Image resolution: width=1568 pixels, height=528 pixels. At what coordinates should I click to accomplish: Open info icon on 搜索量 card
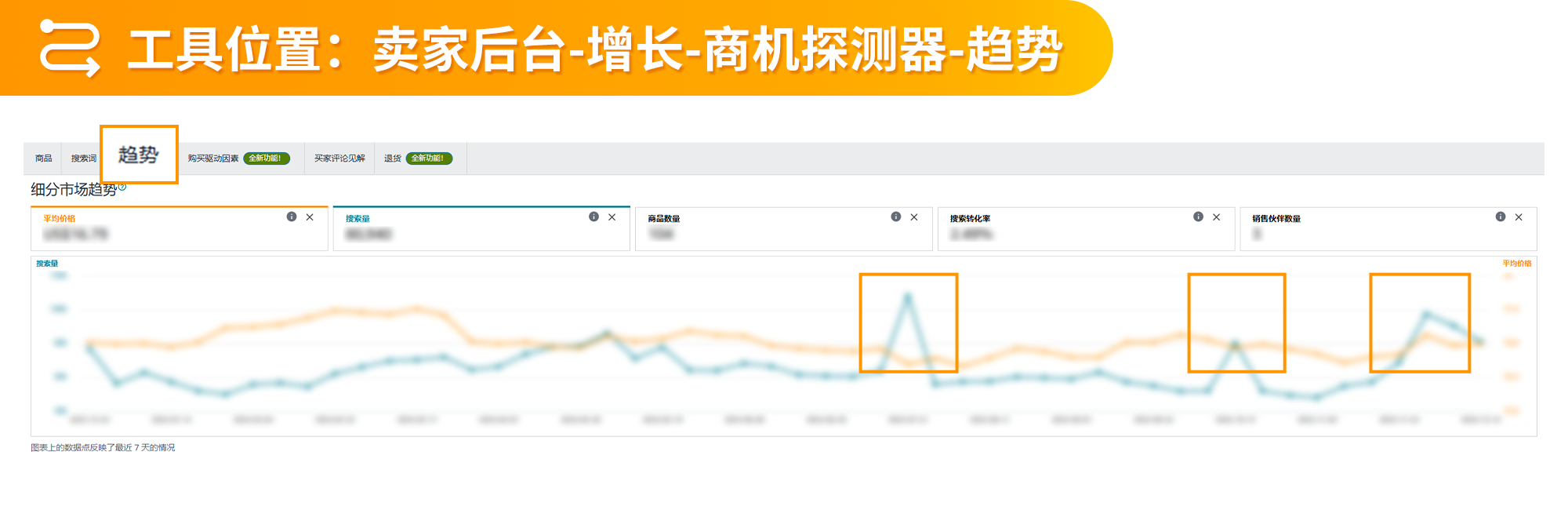[x=593, y=217]
